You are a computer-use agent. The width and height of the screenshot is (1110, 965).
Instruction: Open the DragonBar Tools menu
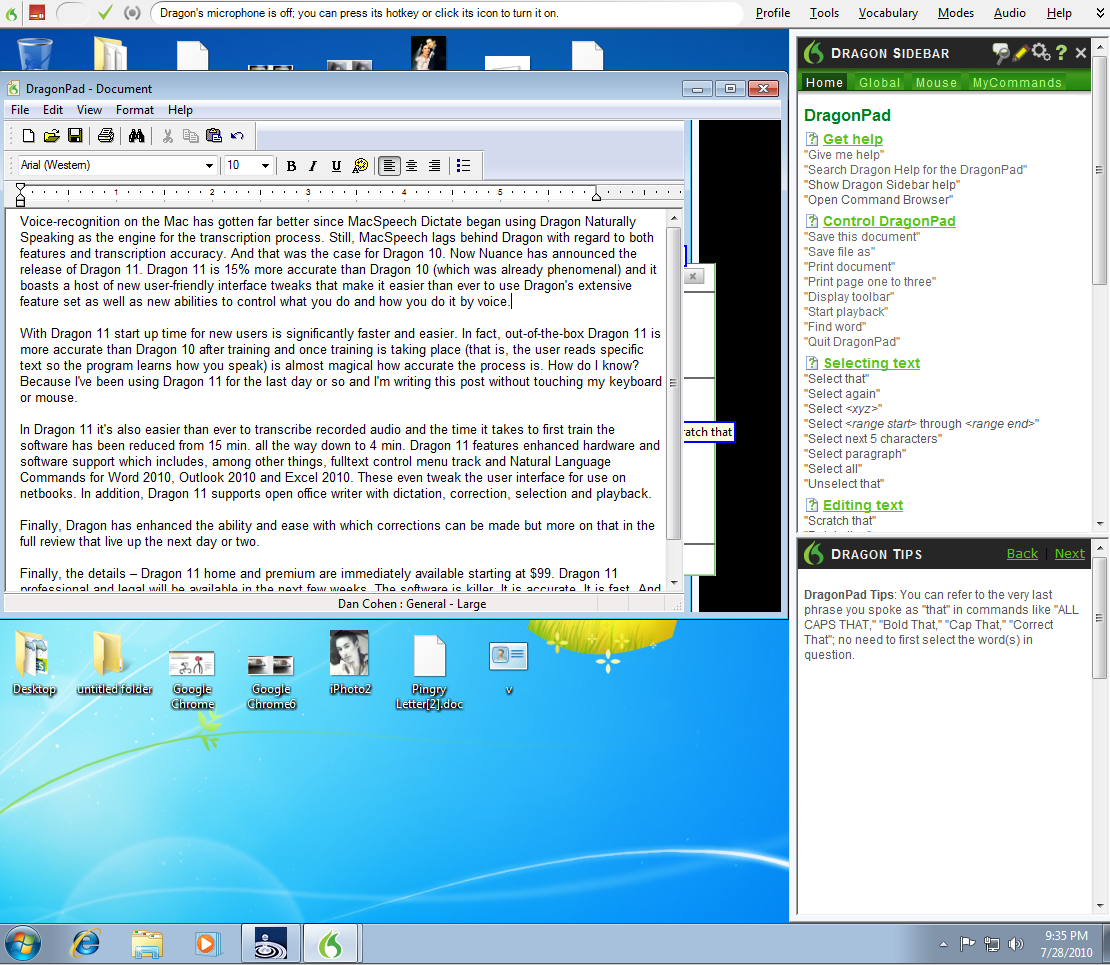point(824,13)
